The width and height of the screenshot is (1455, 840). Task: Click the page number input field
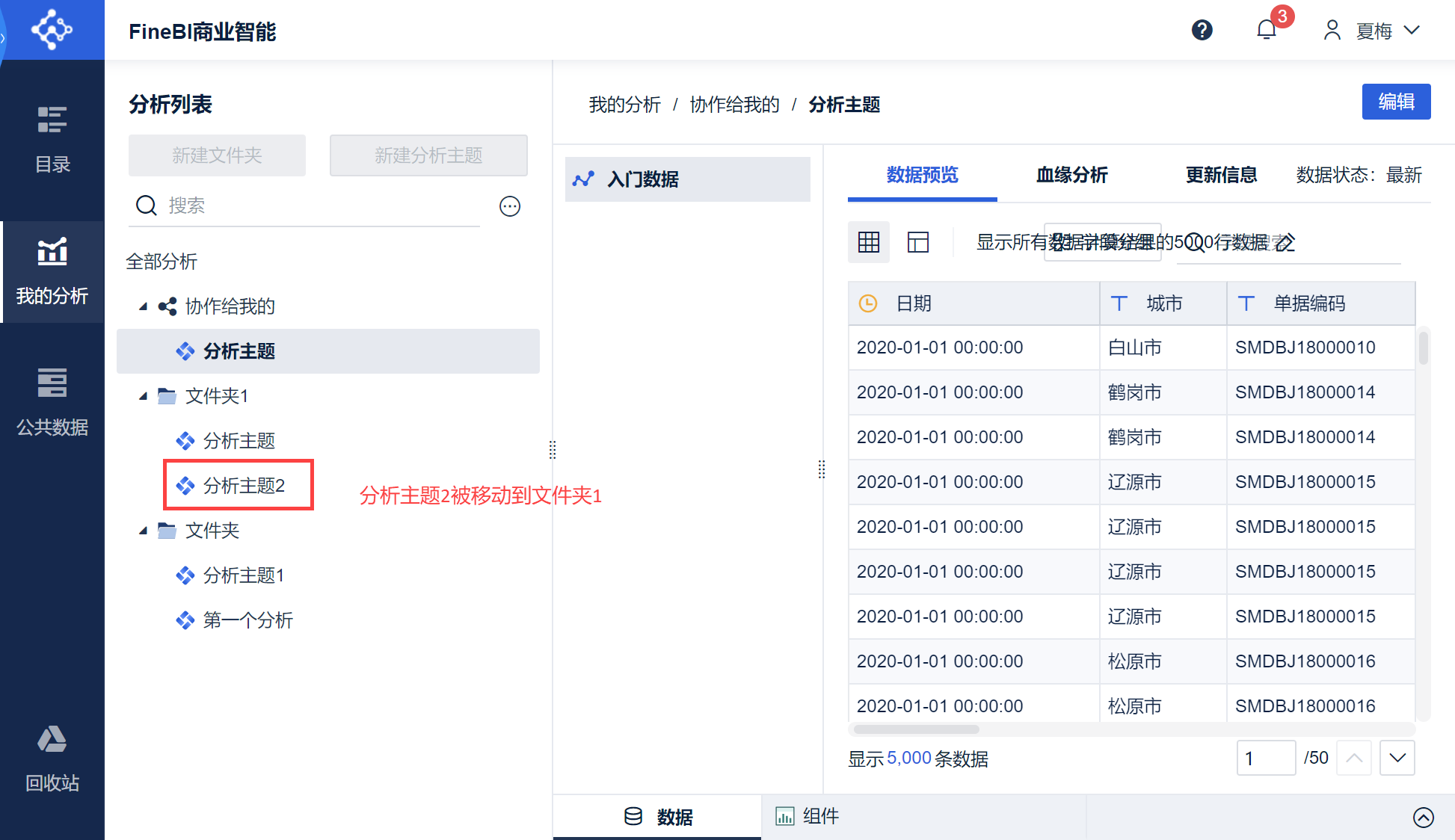(x=1265, y=758)
